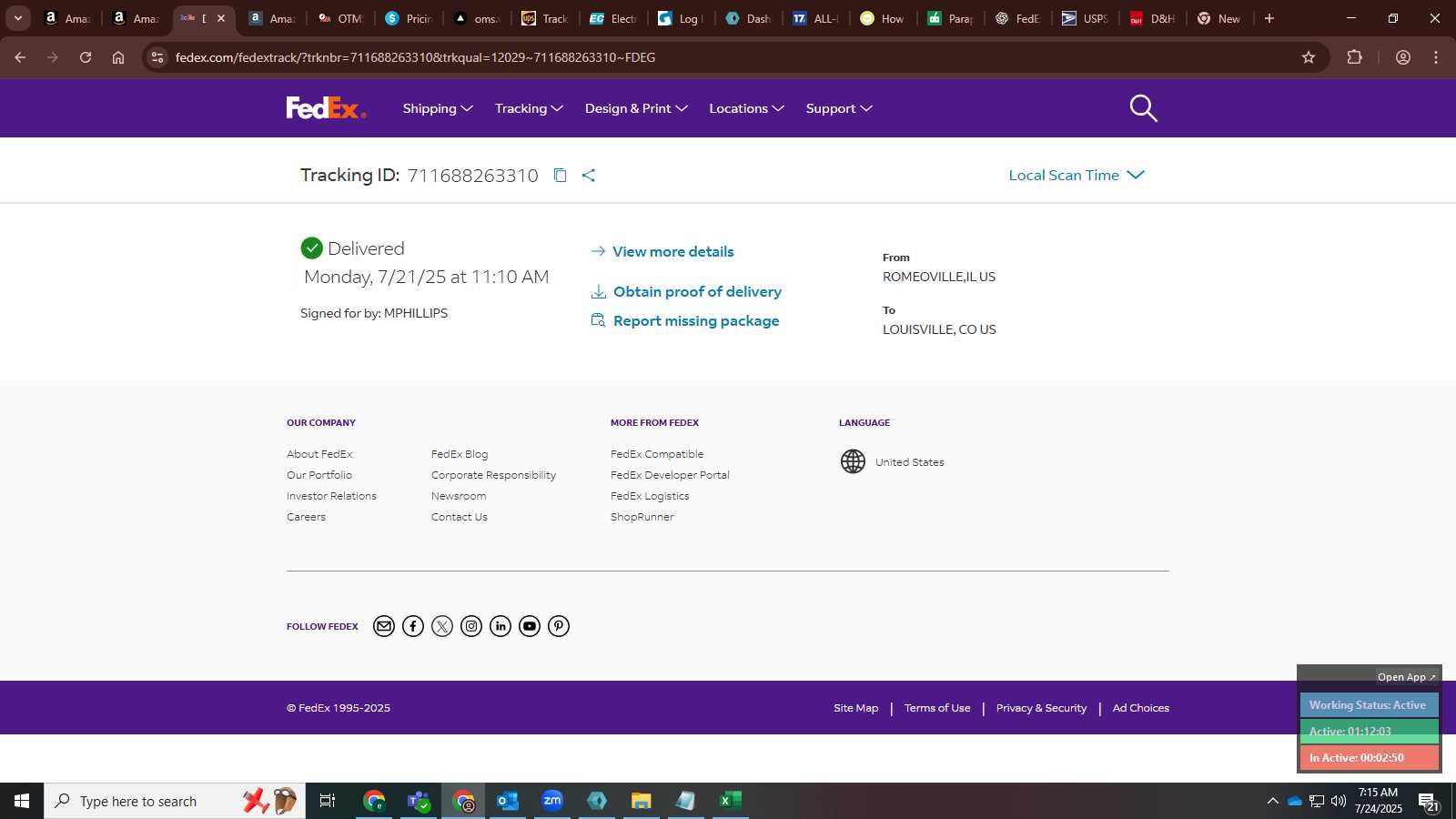Viewport: 1456px width, 819px height.
Task: Visit FedEx YouTube icon
Action: tap(530, 626)
